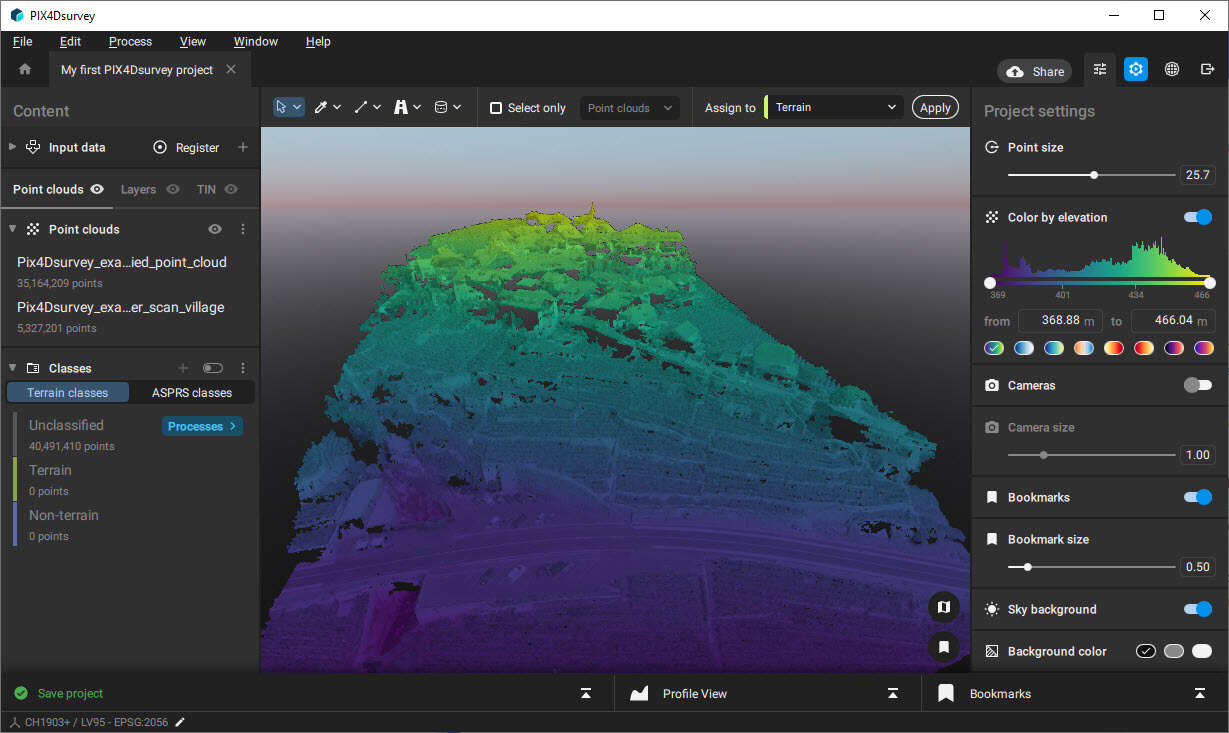Click the bookmark icon inside the 3D viewport
This screenshot has width=1229, height=733.
click(943, 647)
